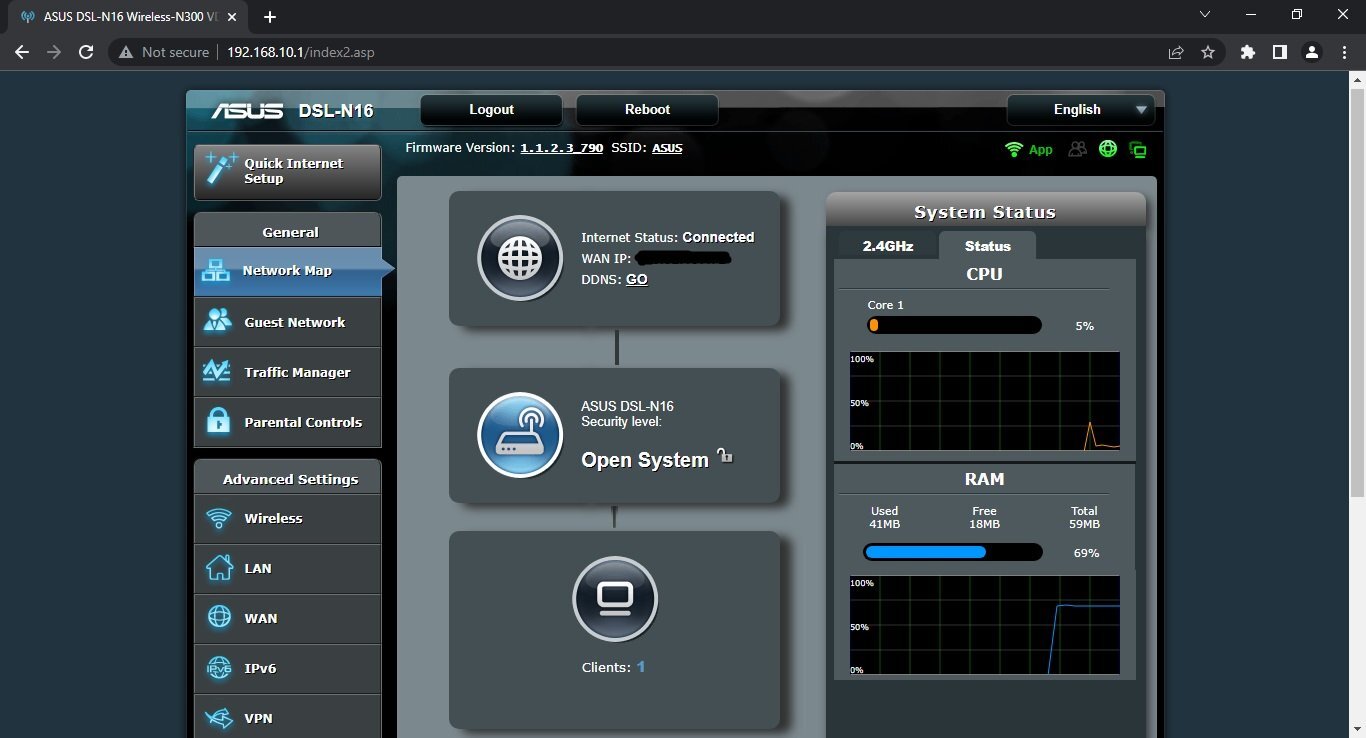This screenshot has width=1366, height=738.
Task: Open the Clients computer icon
Action: (615, 599)
